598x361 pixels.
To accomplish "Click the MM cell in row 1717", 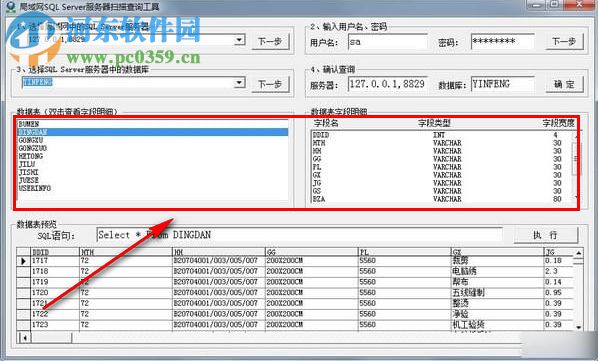I will (219, 261).
